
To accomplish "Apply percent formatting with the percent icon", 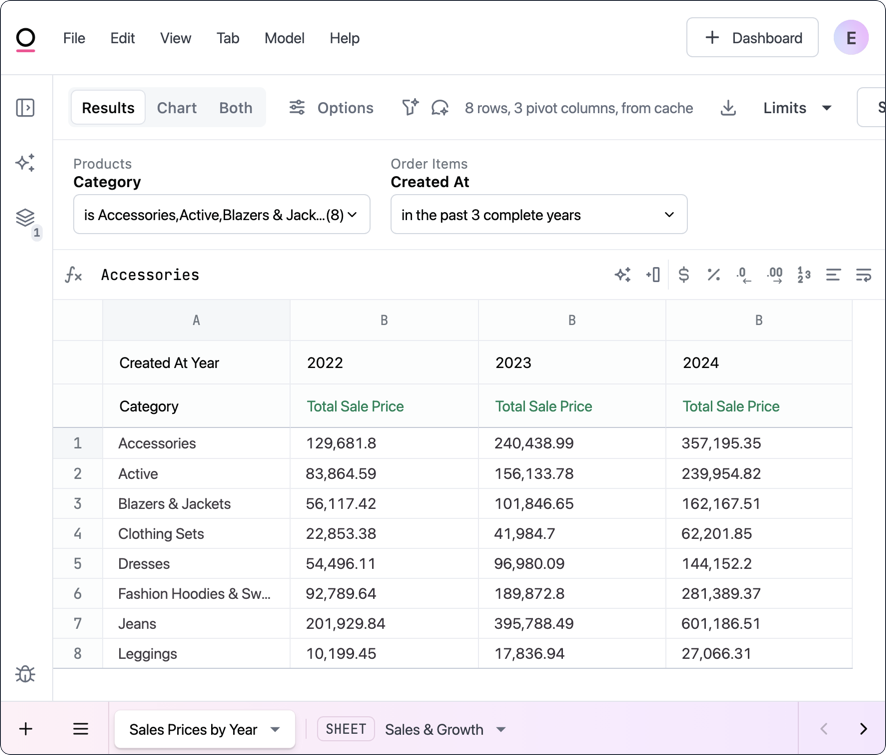I will click(x=713, y=274).
